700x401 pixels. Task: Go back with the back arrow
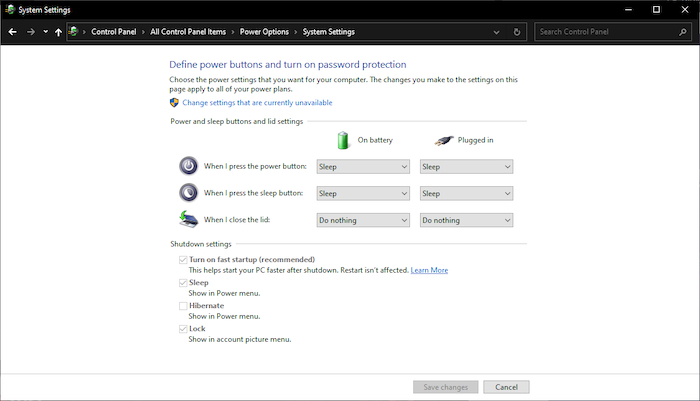coord(12,32)
